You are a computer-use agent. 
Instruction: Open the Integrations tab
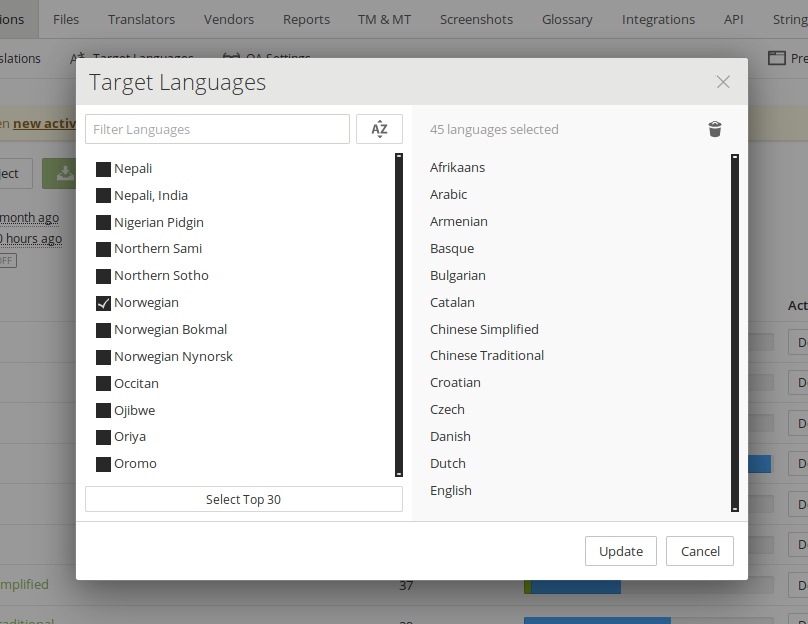tap(658, 19)
